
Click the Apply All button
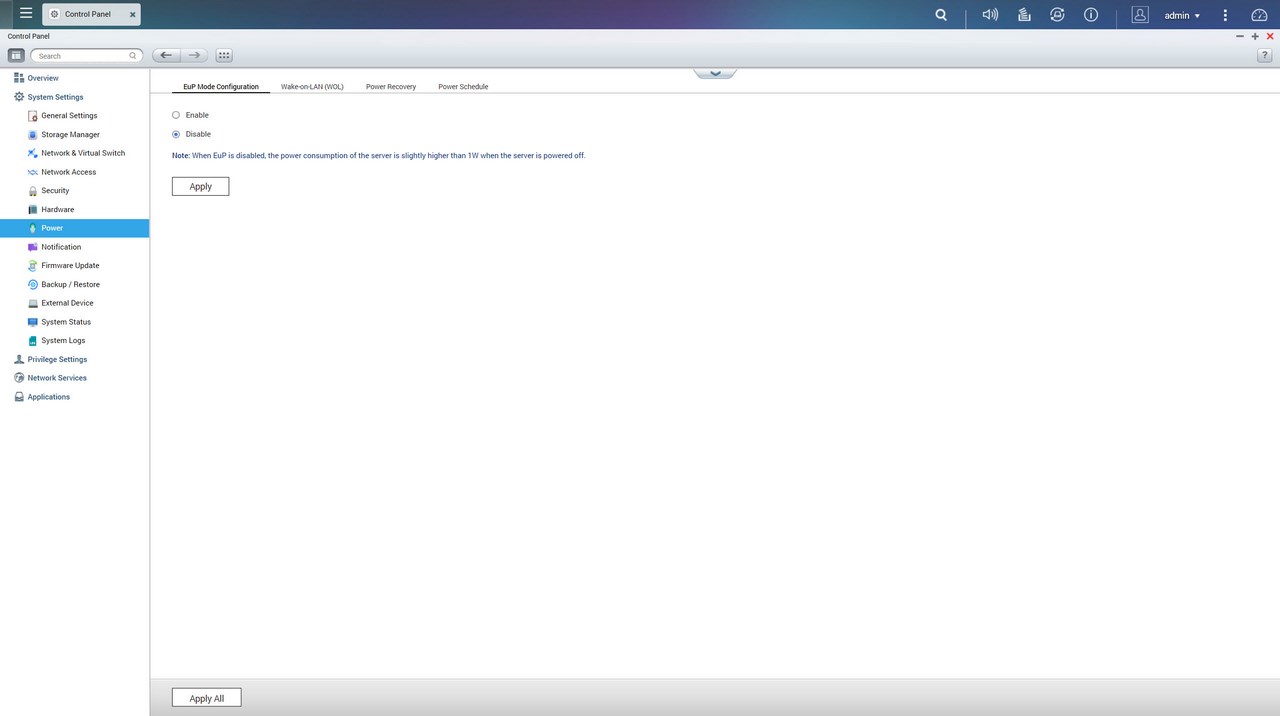click(x=206, y=698)
